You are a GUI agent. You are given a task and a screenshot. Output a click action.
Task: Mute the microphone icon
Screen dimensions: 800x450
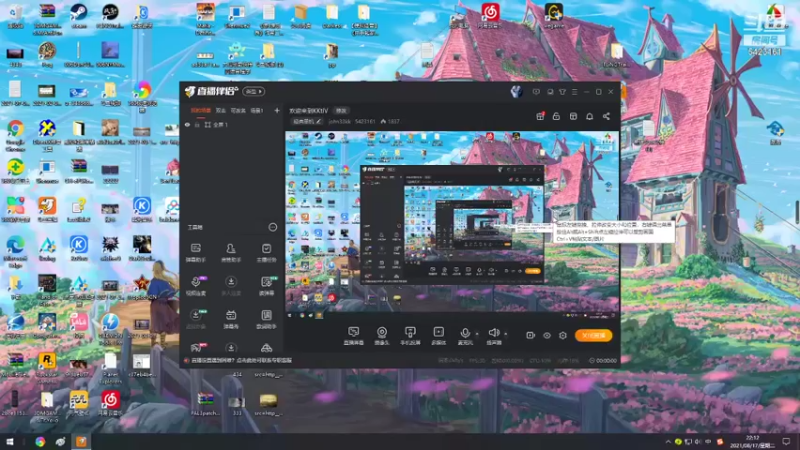[x=465, y=333]
